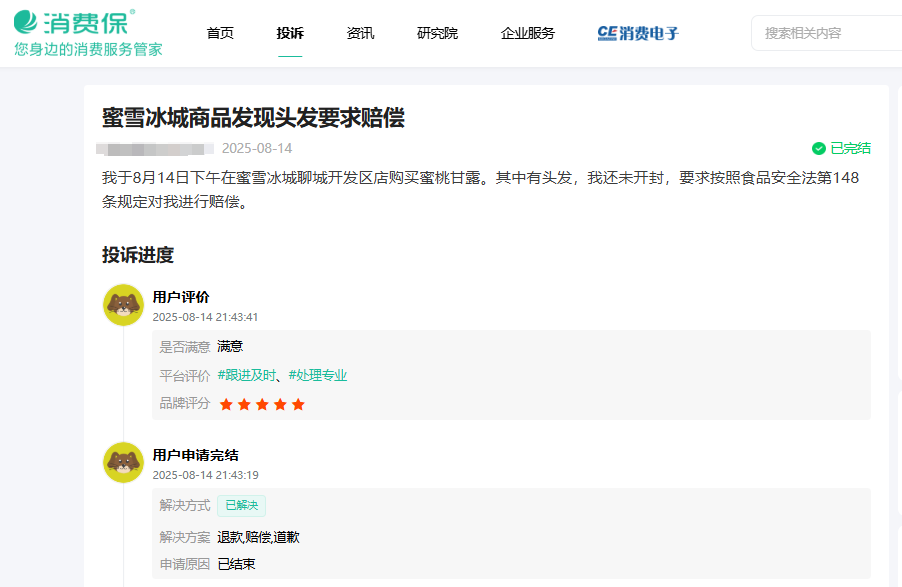
Task: Click the 已解决 status badge
Action: (242, 505)
